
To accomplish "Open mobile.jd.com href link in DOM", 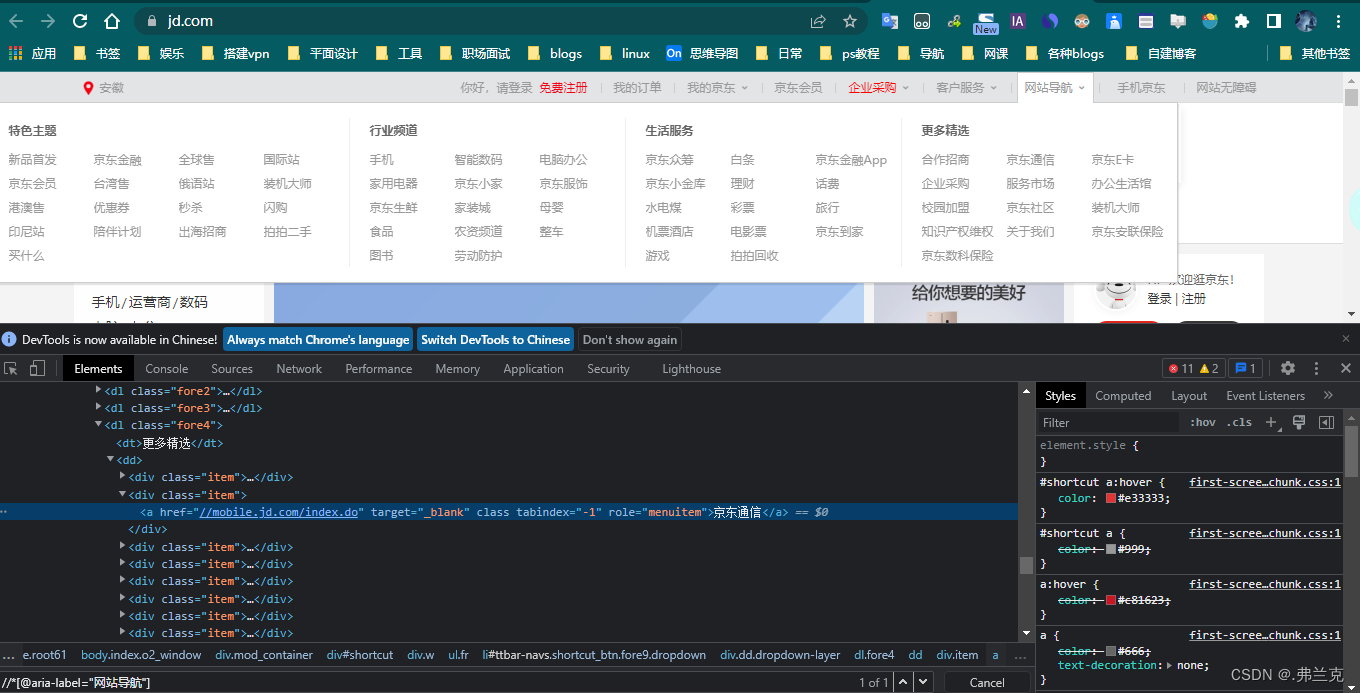I will coord(278,512).
